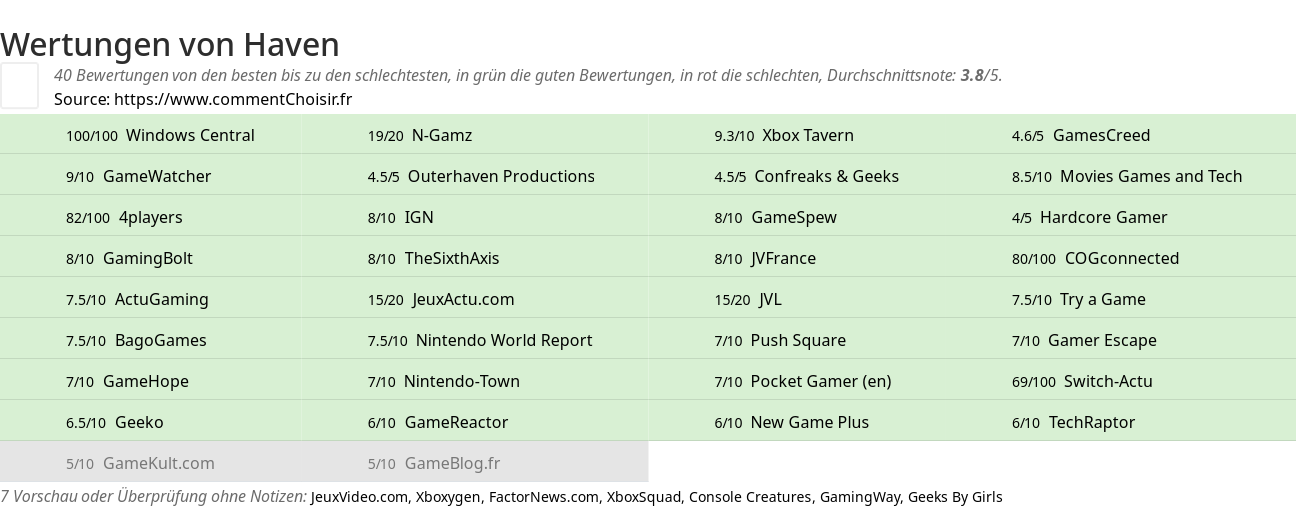1296x507 pixels.
Task: Click the source URL www.commentChoisir.fr
Action: [233, 99]
